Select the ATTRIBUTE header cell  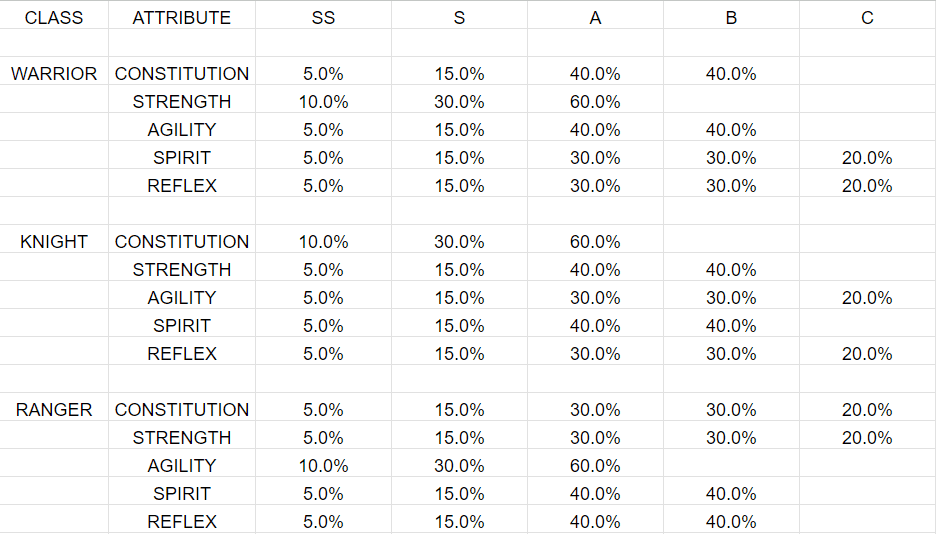pyautogui.click(x=181, y=17)
